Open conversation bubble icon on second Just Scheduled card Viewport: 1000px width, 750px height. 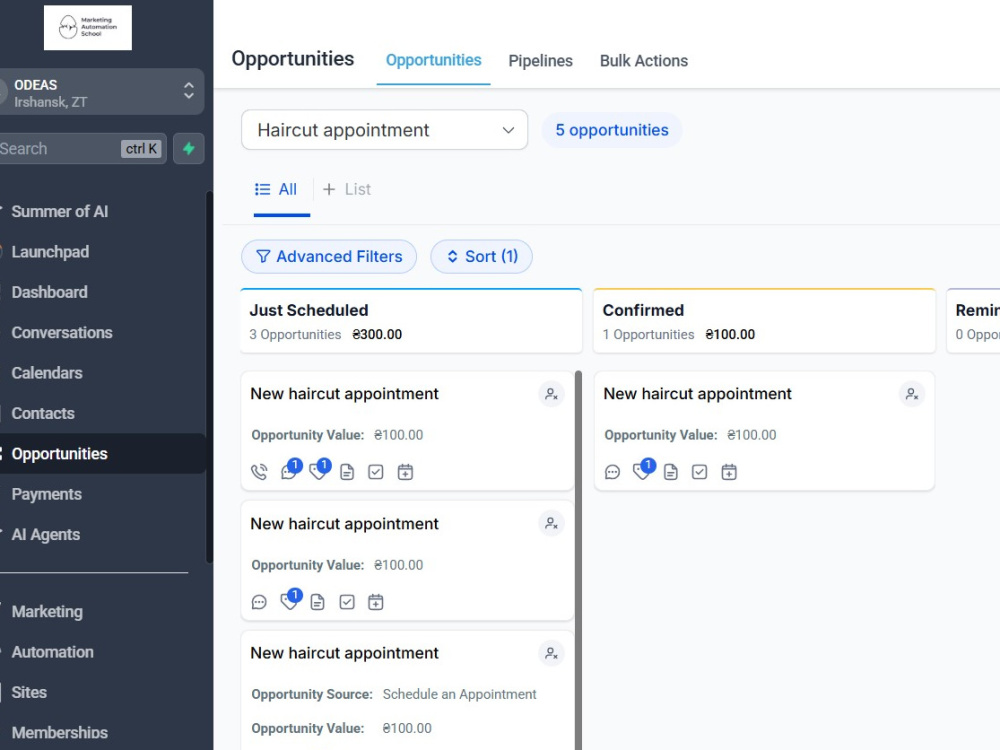259,602
